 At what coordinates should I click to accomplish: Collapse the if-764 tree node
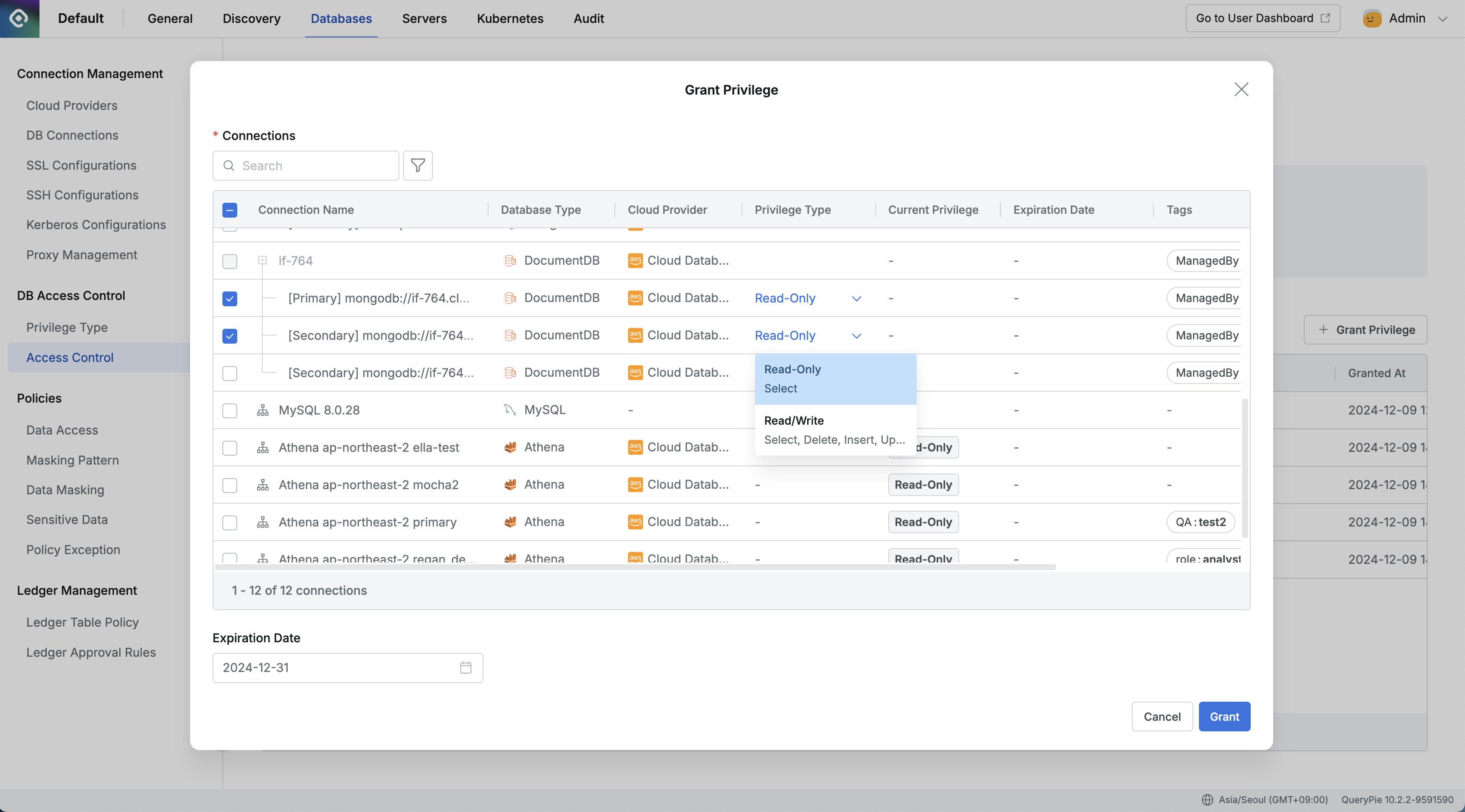262,260
